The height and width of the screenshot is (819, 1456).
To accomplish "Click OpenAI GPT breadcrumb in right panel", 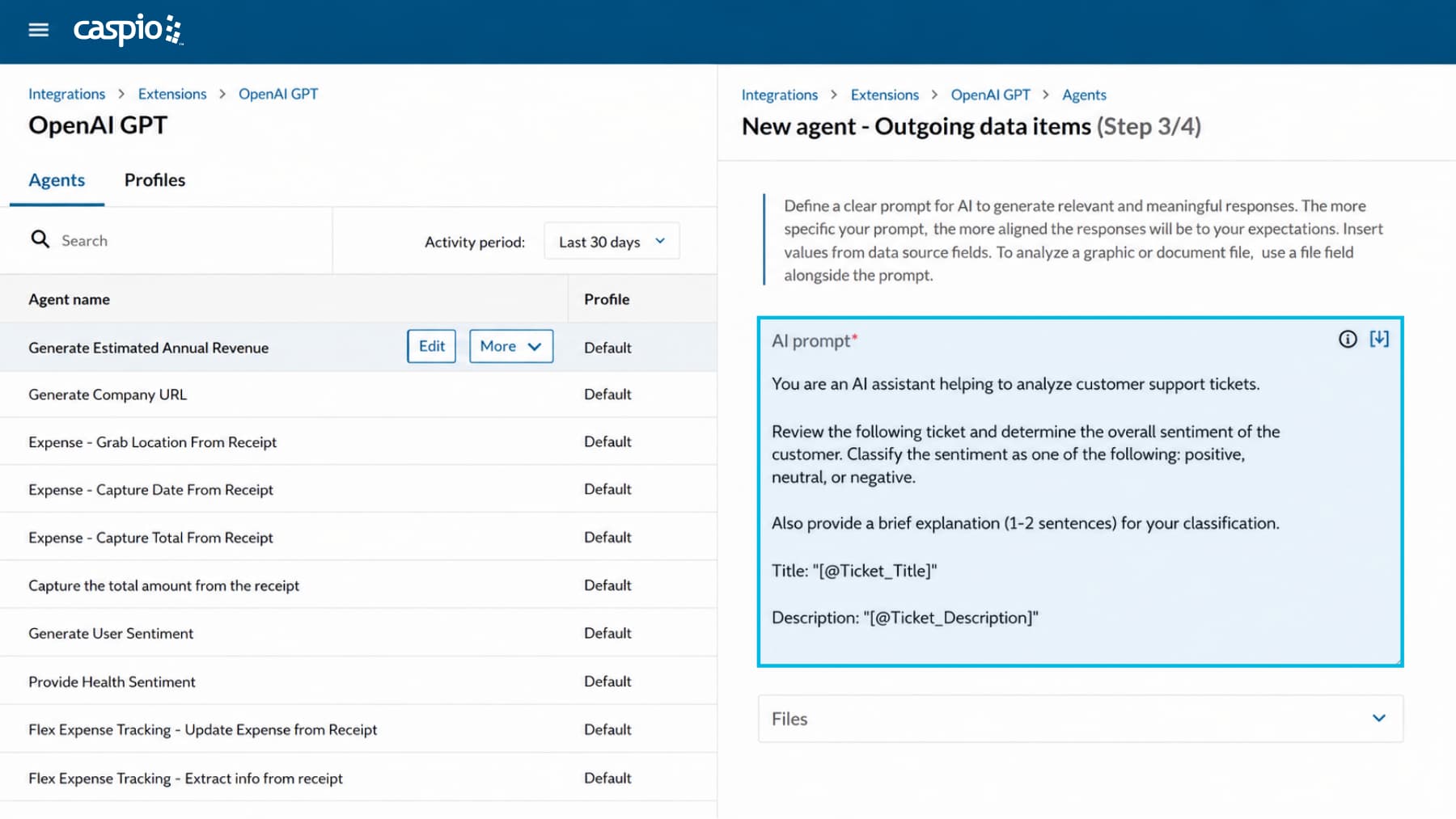I will click(991, 95).
